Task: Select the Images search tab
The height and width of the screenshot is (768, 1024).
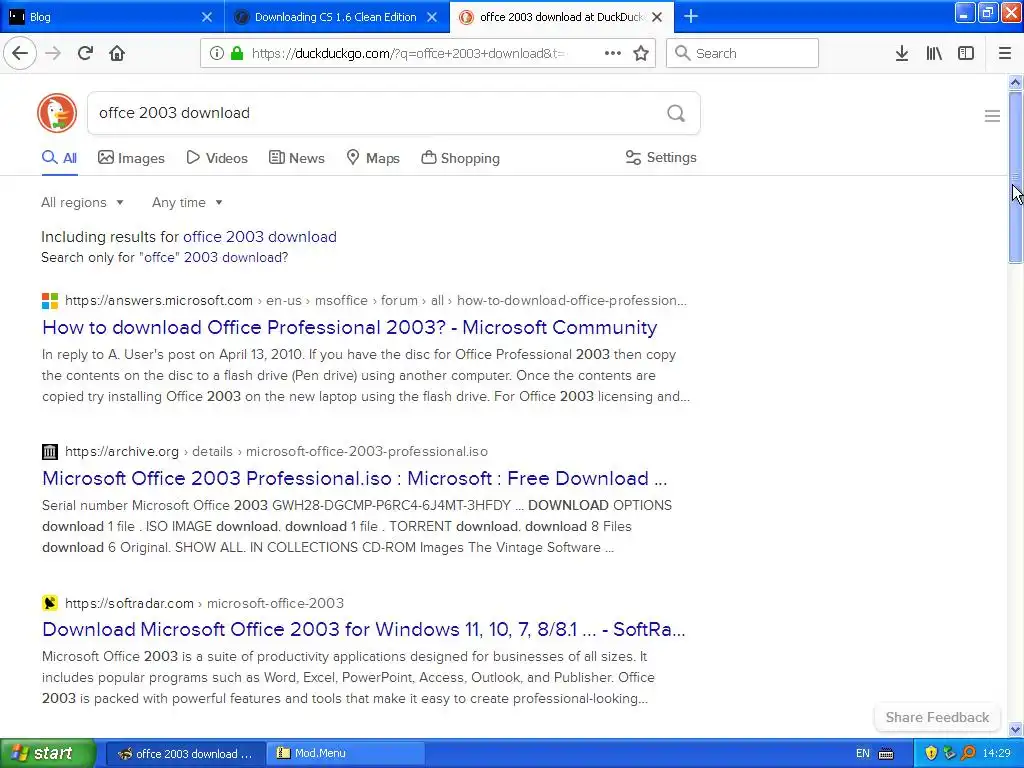Action: [x=131, y=158]
